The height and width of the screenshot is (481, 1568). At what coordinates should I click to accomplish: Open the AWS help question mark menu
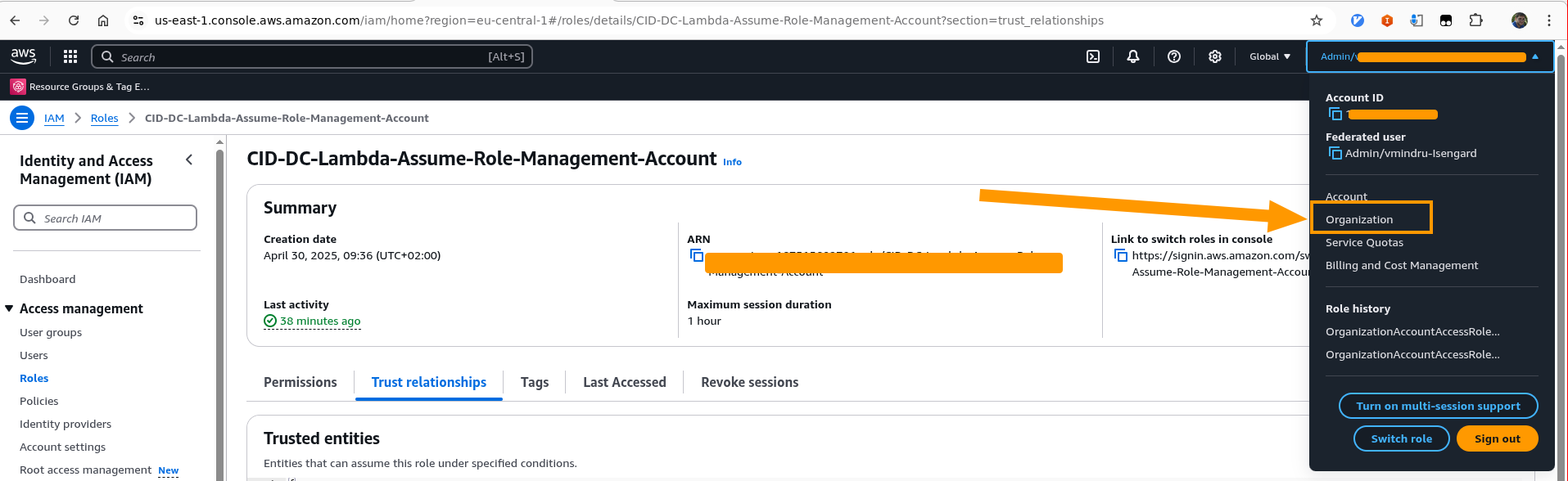click(1174, 56)
